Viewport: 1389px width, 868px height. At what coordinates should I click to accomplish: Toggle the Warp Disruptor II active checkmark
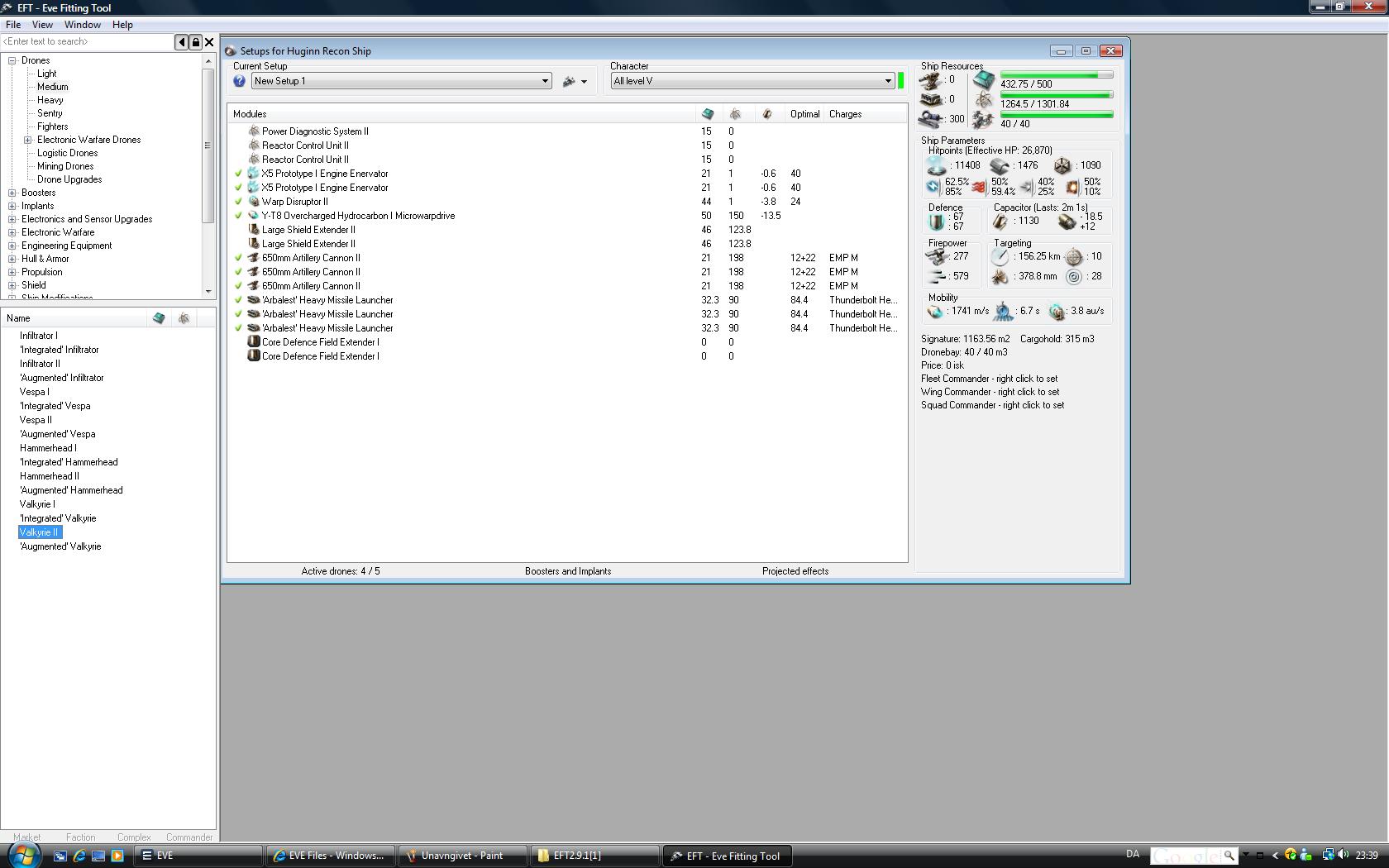pyautogui.click(x=238, y=202)
